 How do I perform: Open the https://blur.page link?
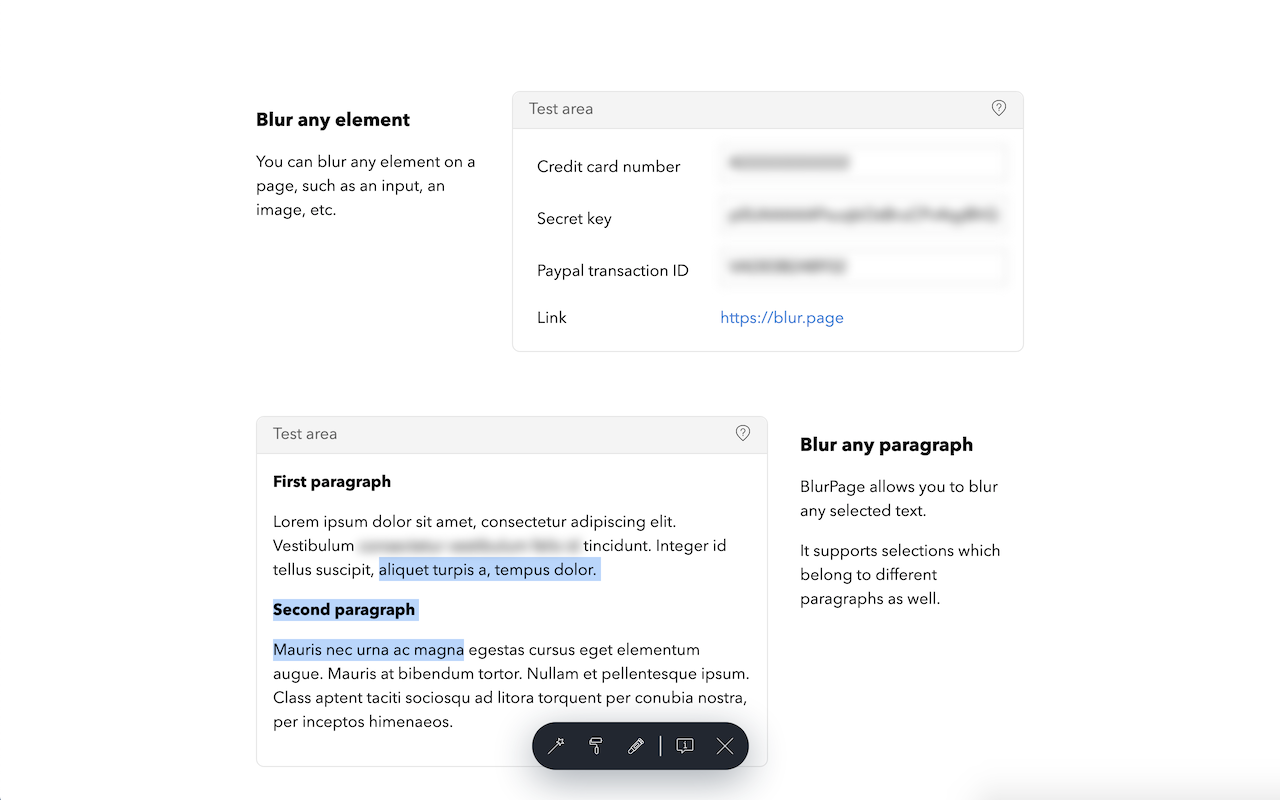[x=782, y=317]
